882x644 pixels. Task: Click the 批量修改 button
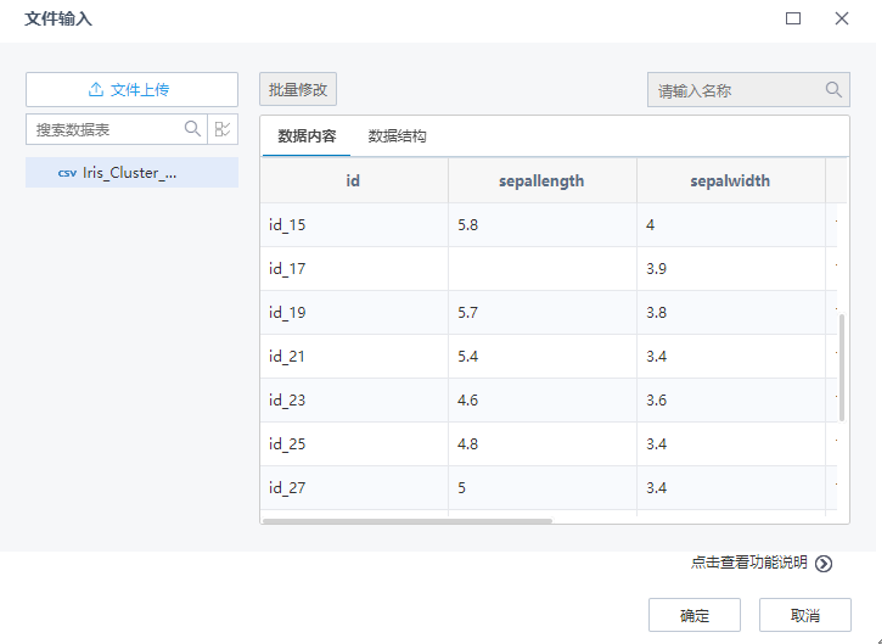click(x=297, y=89)
